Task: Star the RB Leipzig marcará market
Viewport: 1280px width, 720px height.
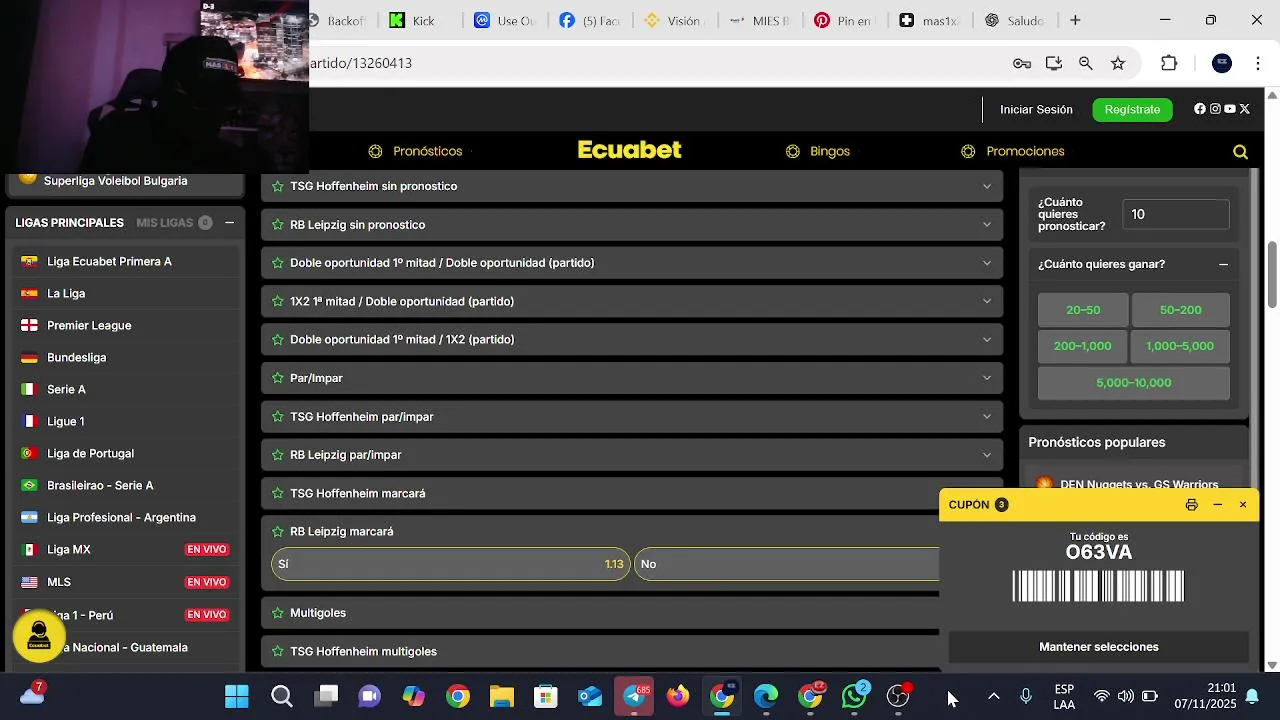Action: click(278, 532)
